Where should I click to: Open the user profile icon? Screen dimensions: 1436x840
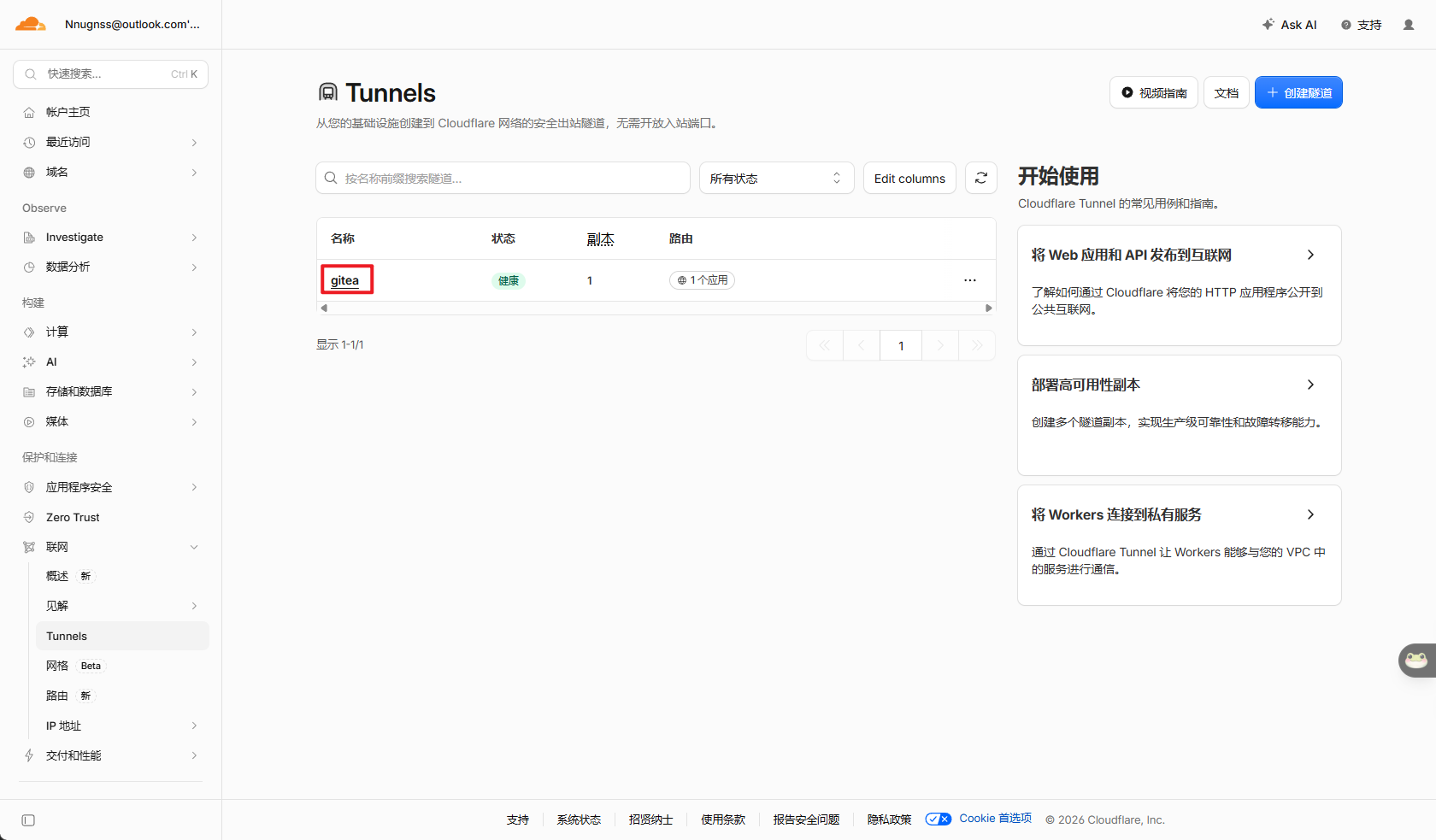(1409, 25)
